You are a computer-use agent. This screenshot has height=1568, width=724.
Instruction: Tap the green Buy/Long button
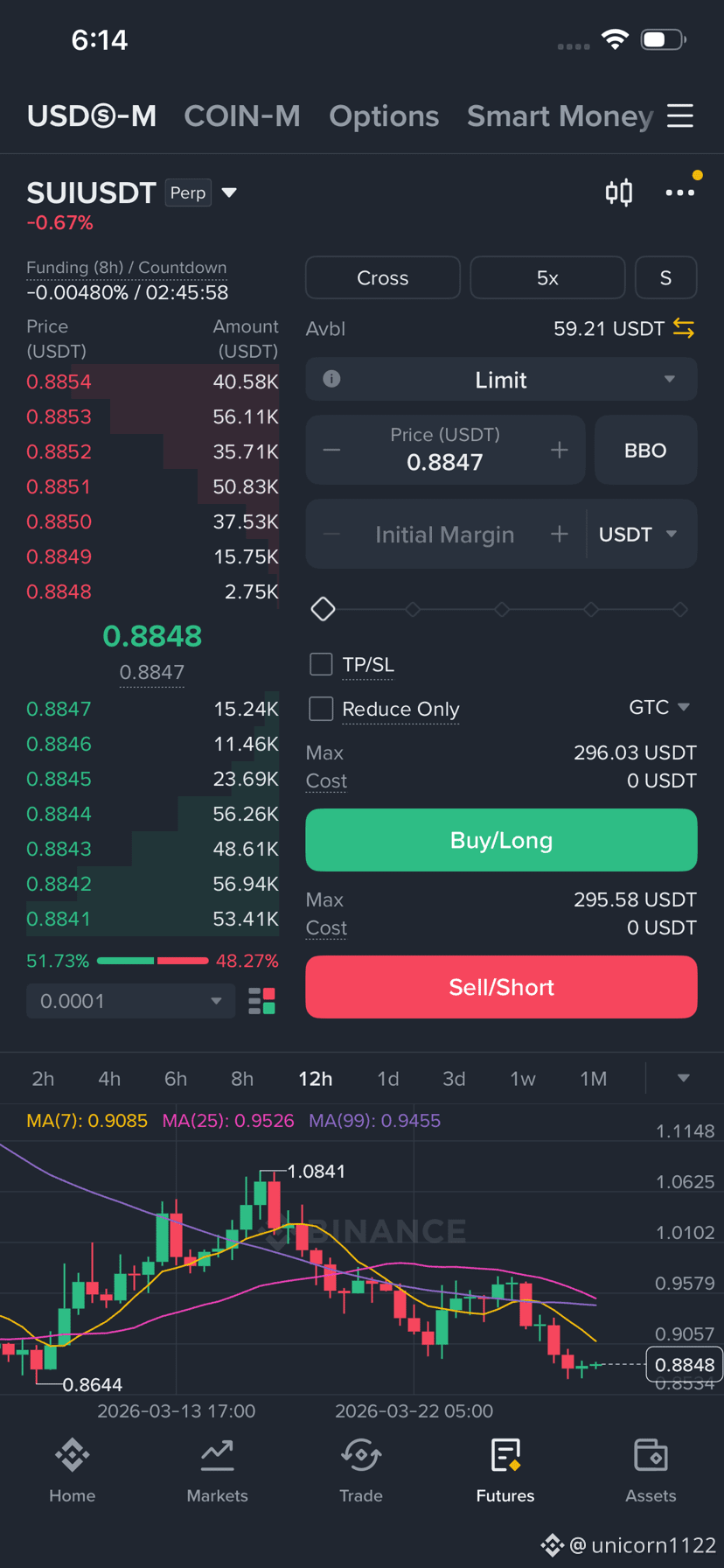pos(501,840)
